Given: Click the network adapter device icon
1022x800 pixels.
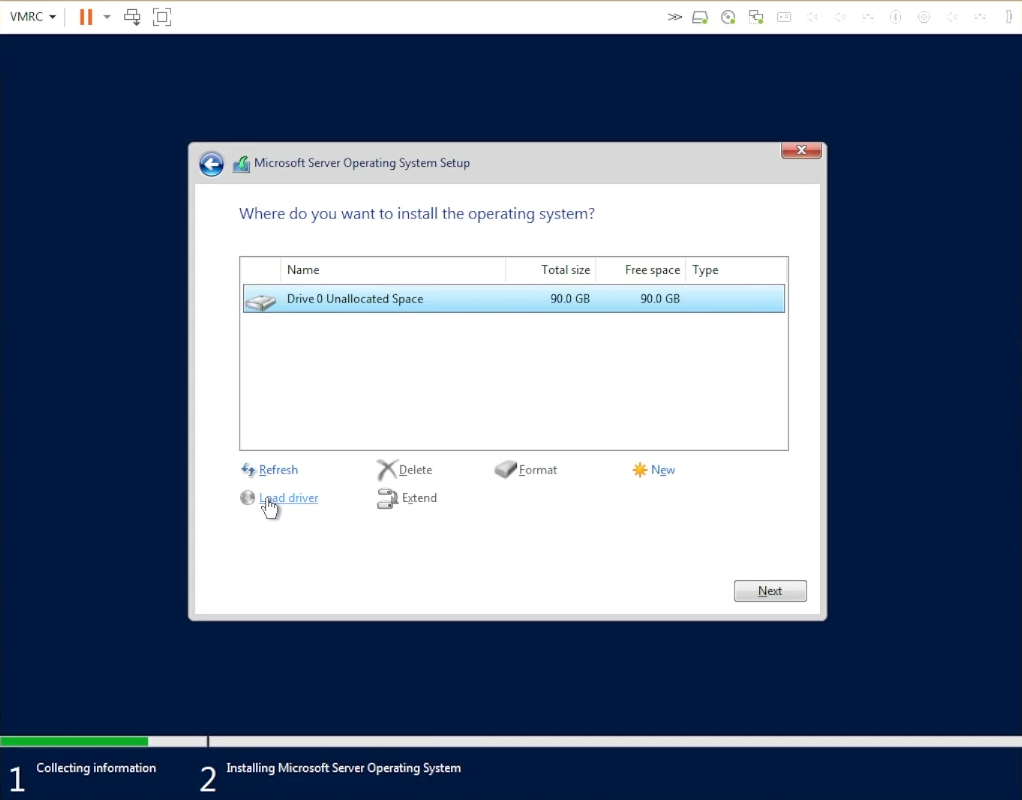Looking at the screenshot, I should click(756, 16).
